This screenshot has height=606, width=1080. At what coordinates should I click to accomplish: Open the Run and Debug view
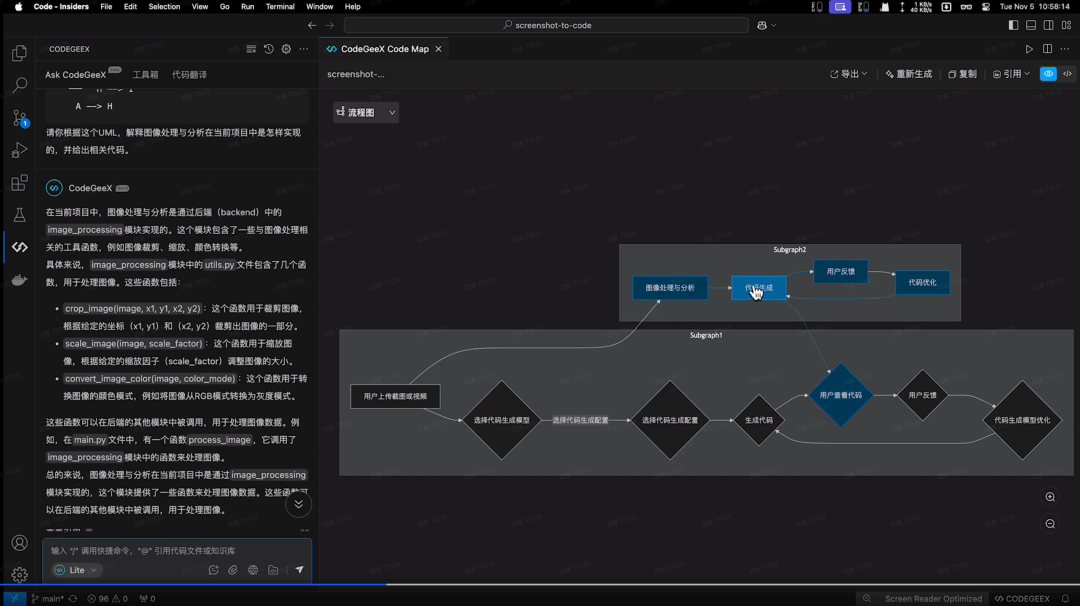point(19,150)
